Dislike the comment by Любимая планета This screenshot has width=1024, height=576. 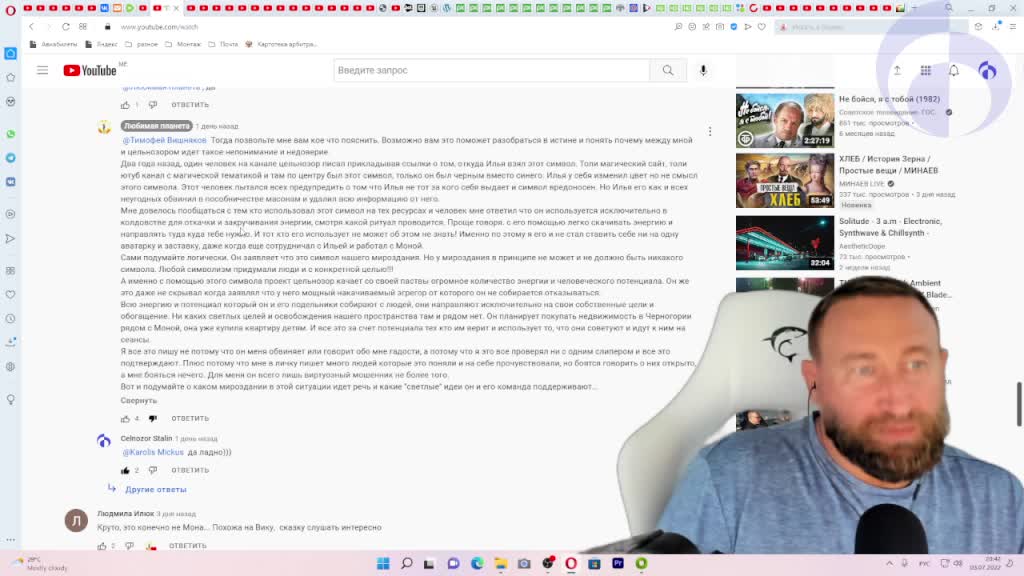click(153, 419)
